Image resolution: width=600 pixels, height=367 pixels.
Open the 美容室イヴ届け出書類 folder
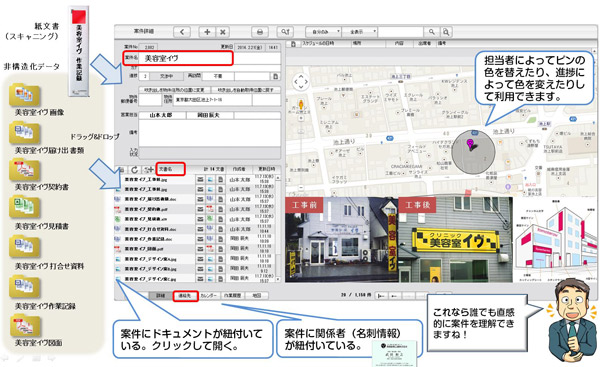[24, 133]
